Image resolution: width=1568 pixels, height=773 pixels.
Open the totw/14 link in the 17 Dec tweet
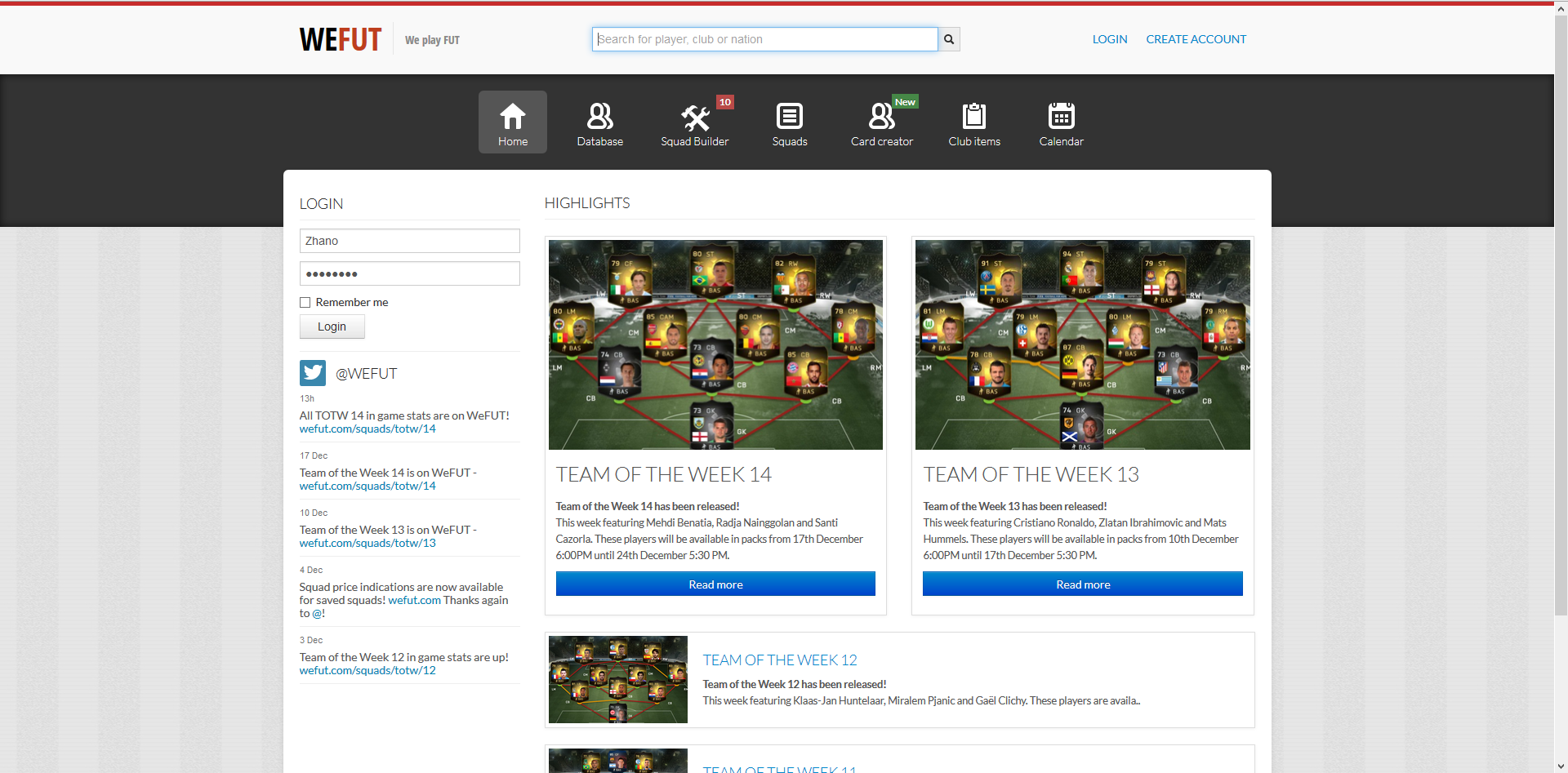367,486
